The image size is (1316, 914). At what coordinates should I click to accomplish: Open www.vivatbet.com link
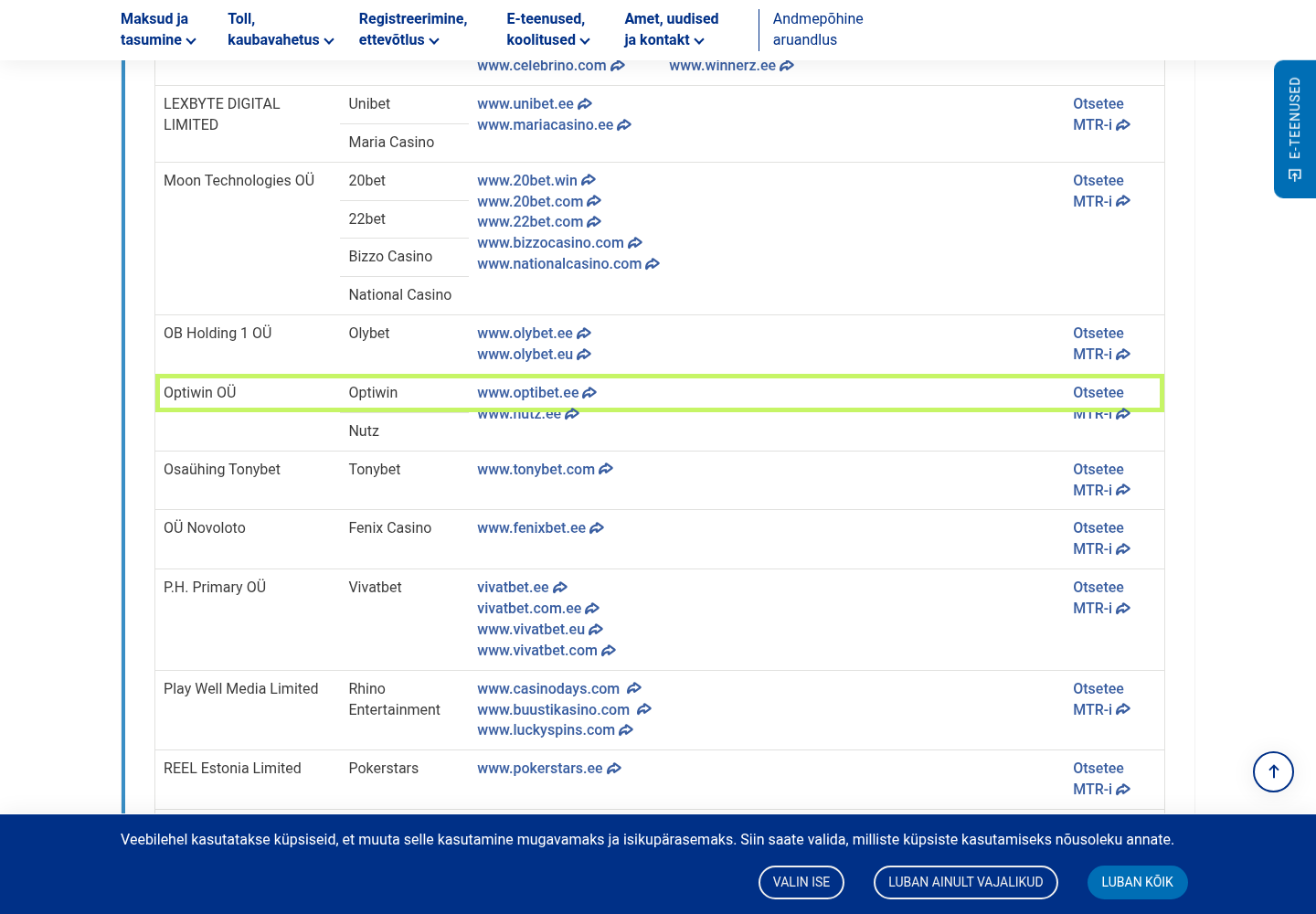coord(547,651)
